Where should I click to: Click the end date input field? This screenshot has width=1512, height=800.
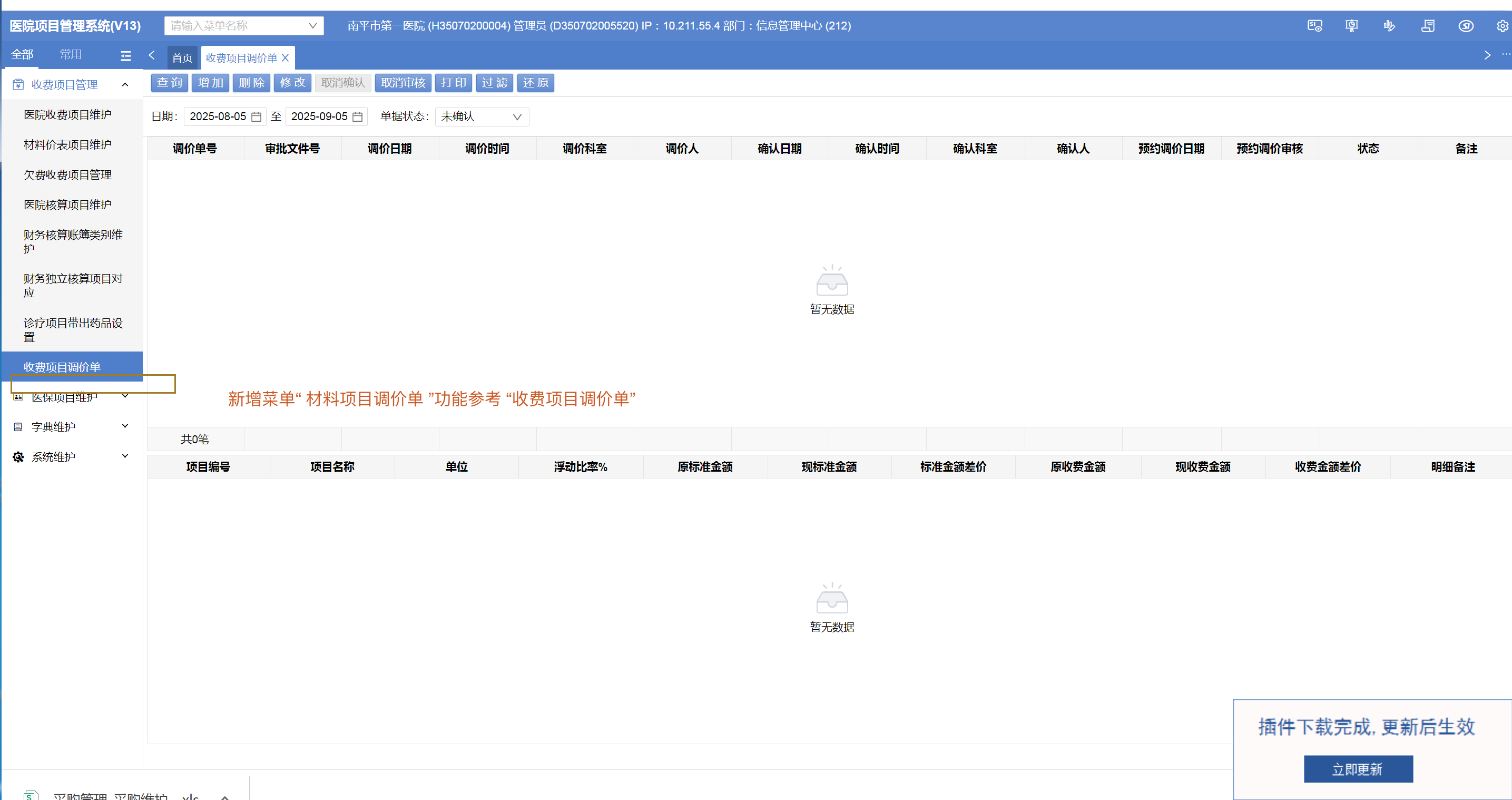pos(319,117)
